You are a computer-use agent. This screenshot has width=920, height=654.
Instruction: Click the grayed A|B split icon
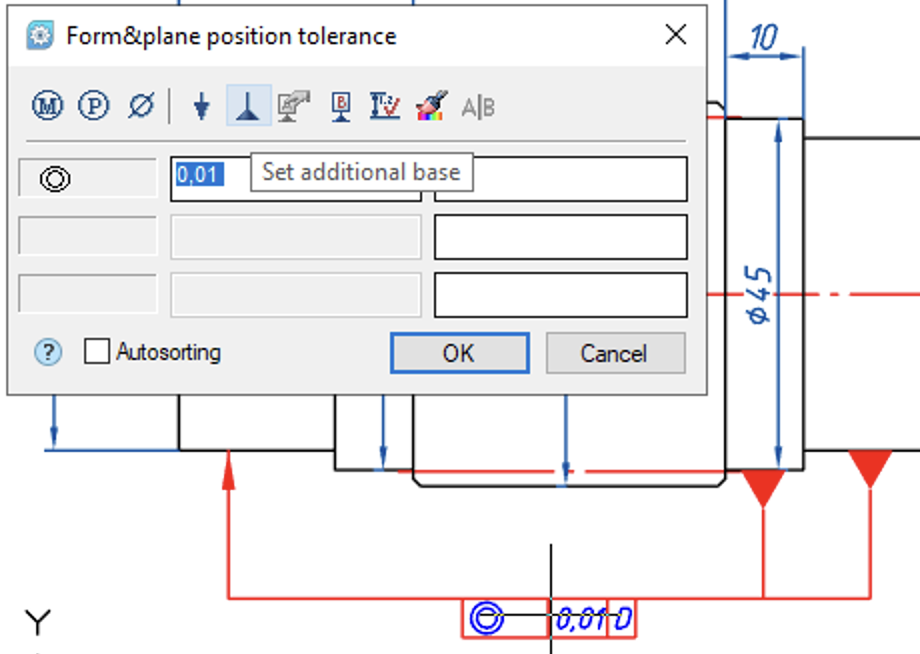pos(478,107)
